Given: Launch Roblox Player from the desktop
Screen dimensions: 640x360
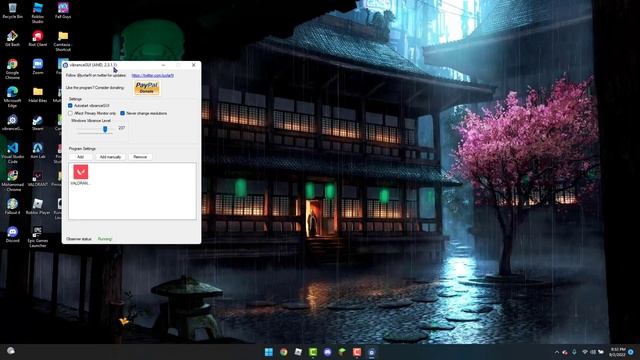Looking at the screenshot, I should coord(38,206).
